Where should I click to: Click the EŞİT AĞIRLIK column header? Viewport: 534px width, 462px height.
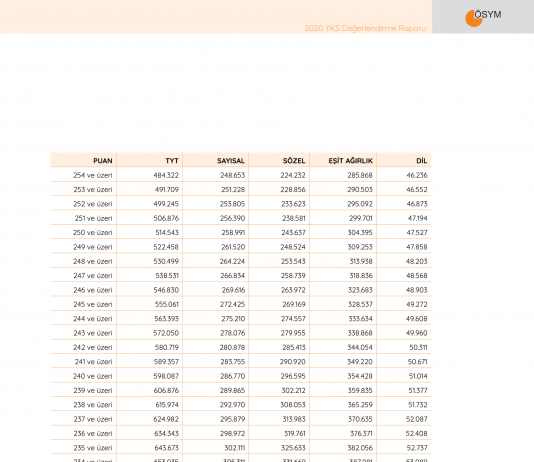350,161
